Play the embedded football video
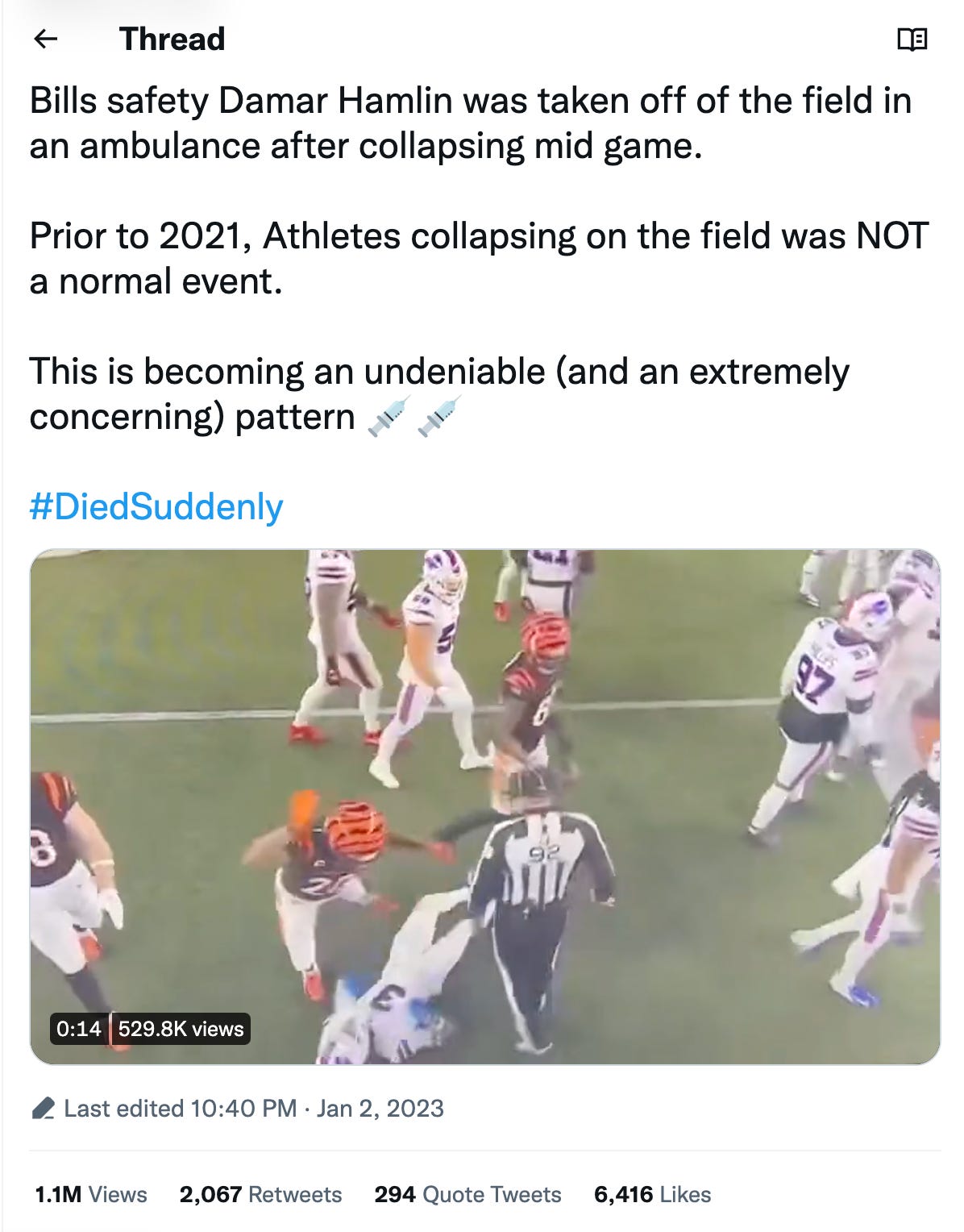Viewport: 964px width, 1232px height. tap(485, 806)
